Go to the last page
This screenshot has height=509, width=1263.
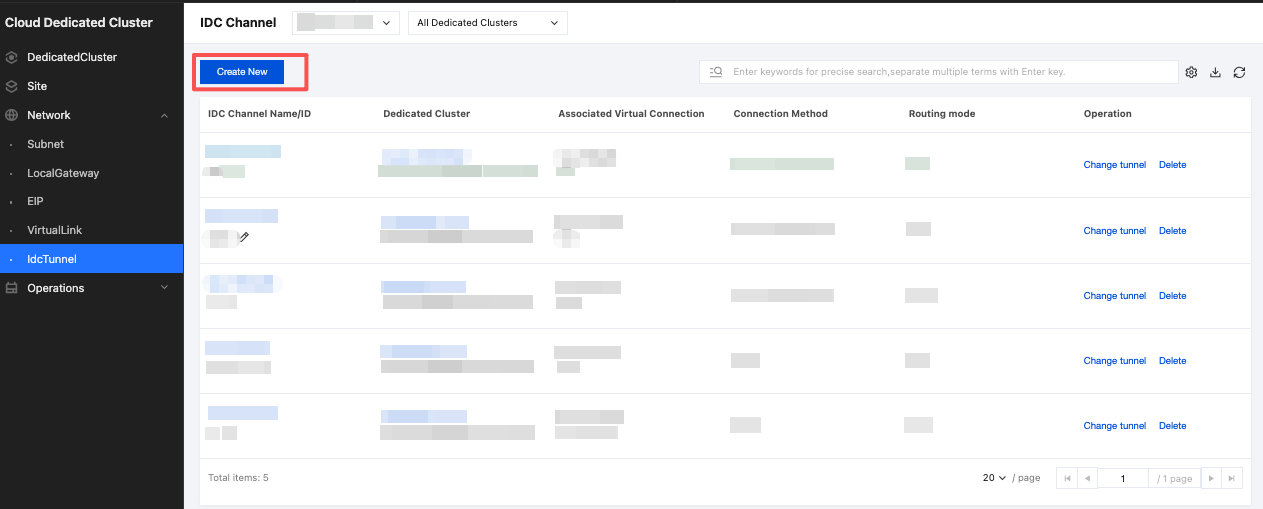pyautogui.click(x=1234, y=478)
